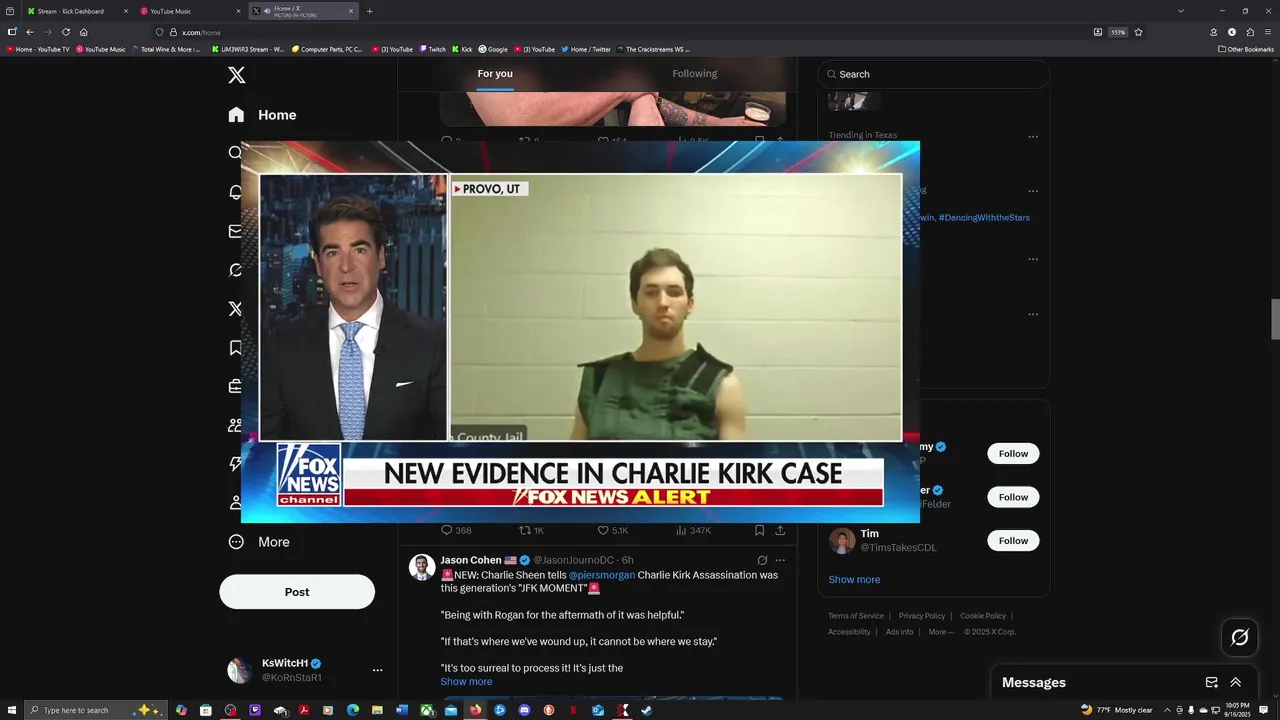Open the browser application menu (hamburger)
Image resolution: width=1280 pixels, height=720 pixels.
coord(1268,32)
